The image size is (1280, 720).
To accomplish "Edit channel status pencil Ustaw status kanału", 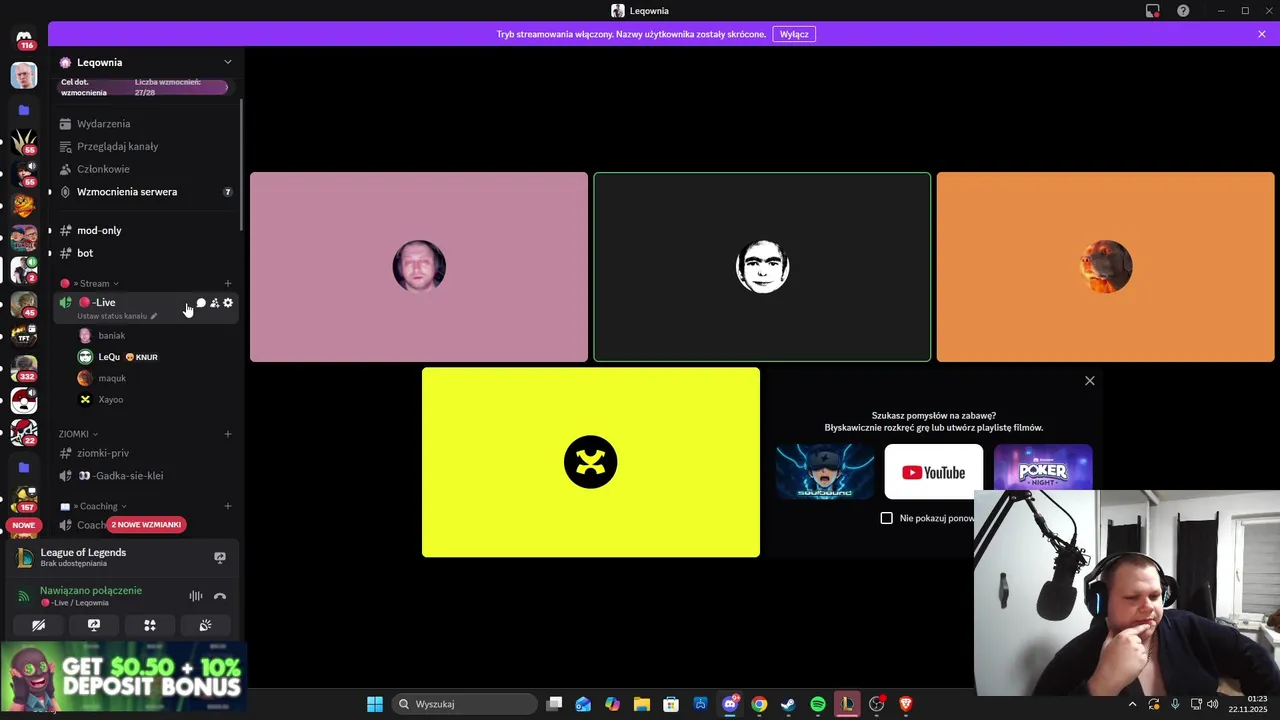I will pyautogui.click(x=154, y=316).
